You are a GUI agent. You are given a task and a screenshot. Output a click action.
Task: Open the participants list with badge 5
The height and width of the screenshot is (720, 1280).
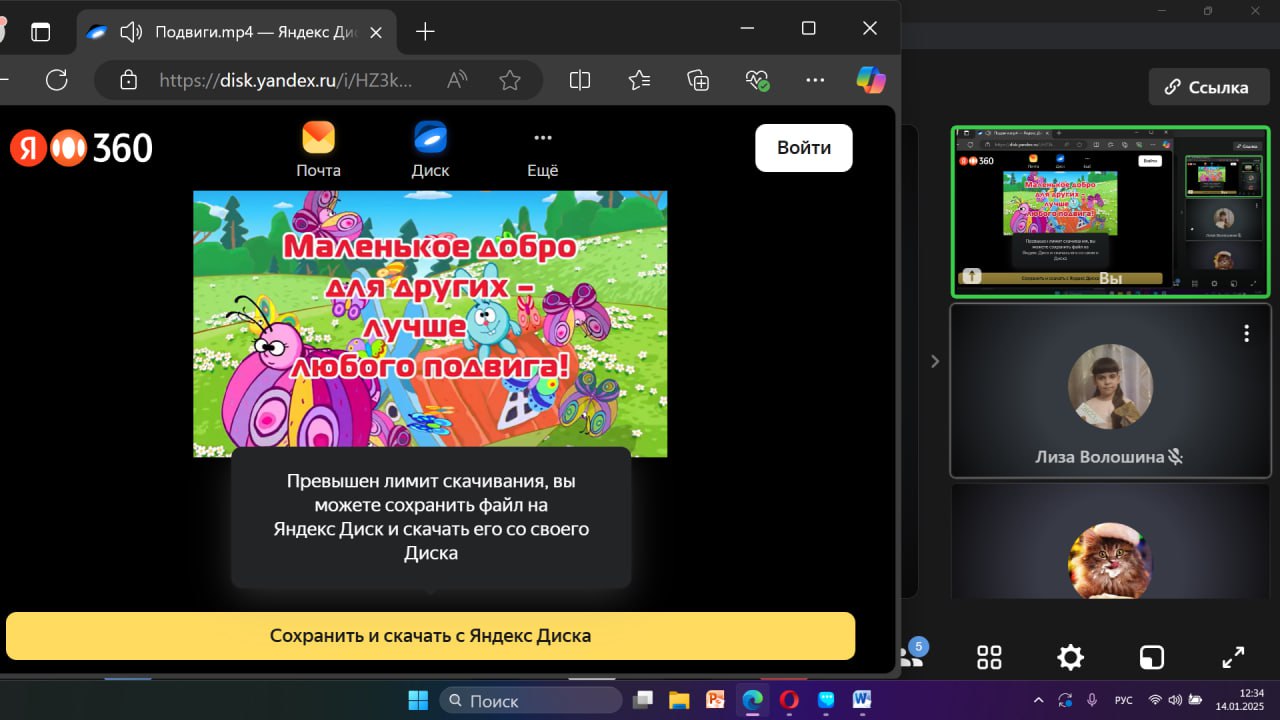tap(911, 655)
